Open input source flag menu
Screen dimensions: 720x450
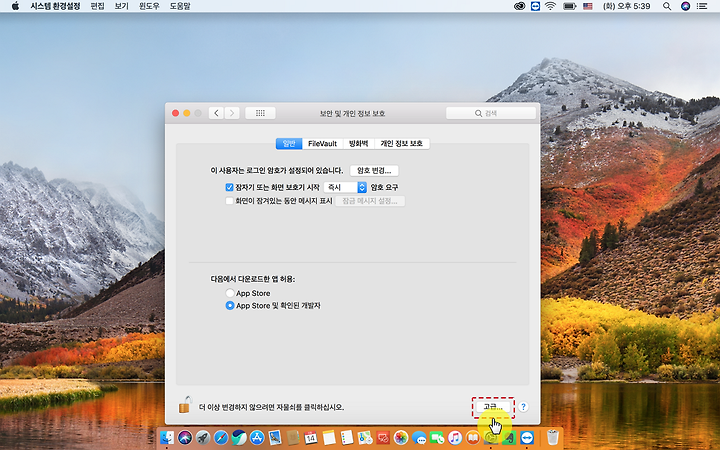coord(588,6)
